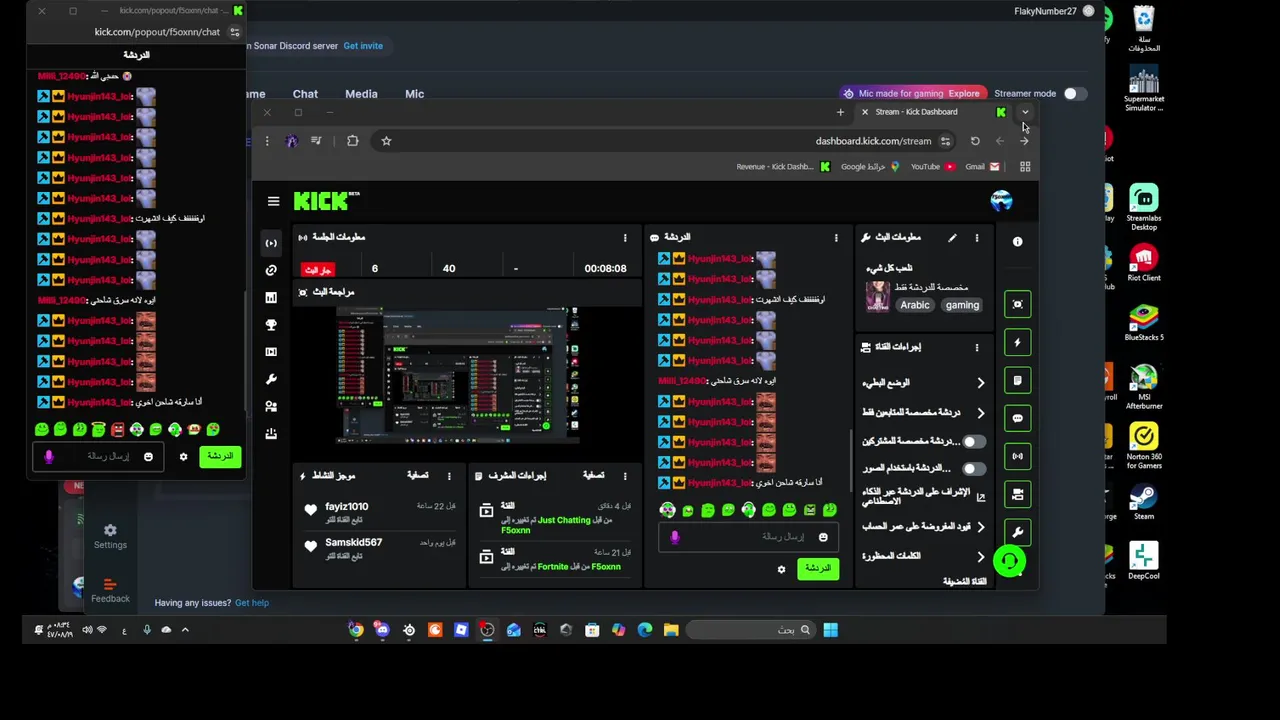1280x720 pixels.
Task: Open the community users sidebar icon
Action: (271, 406)
